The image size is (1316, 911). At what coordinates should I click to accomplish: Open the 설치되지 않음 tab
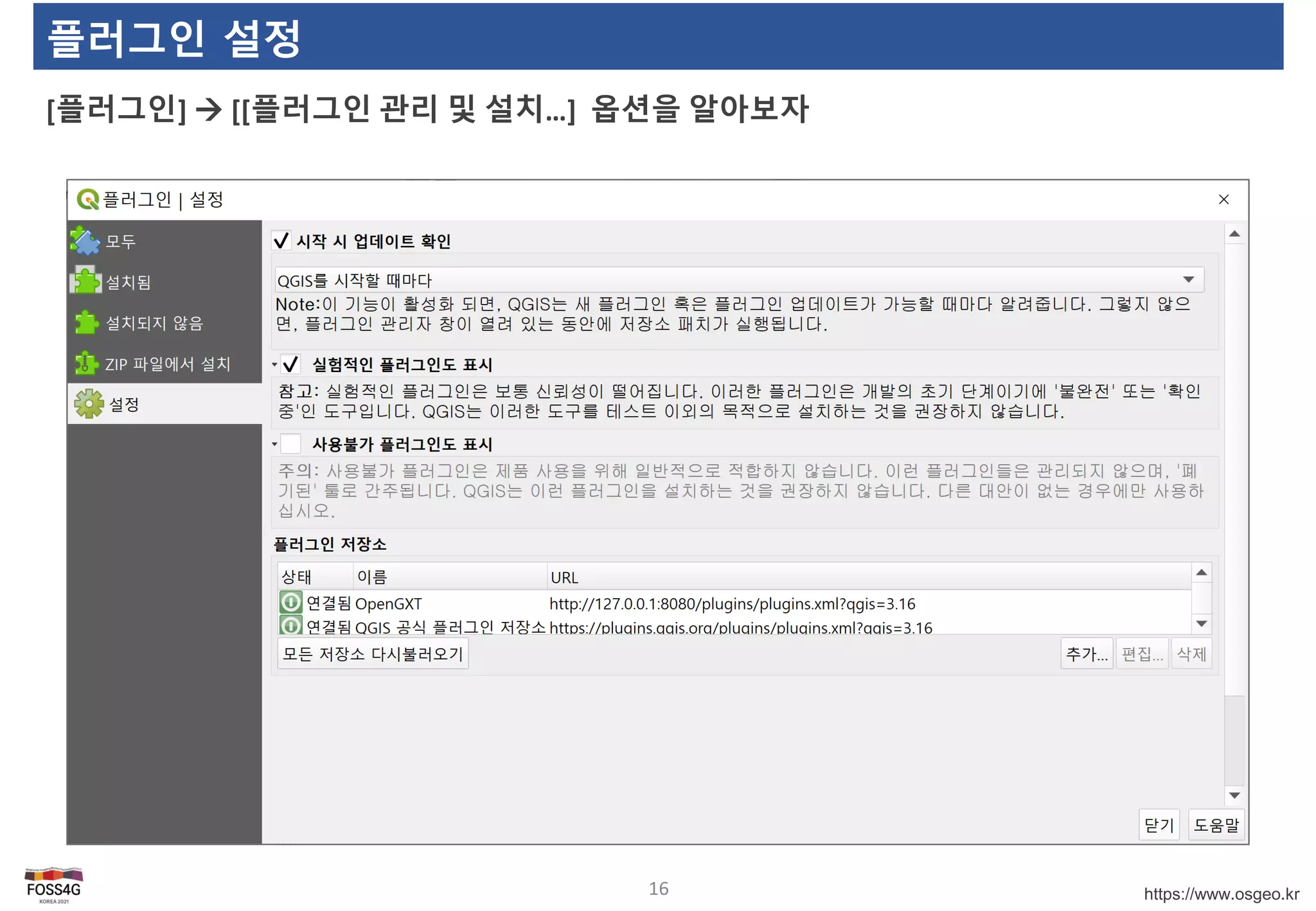click(x=164, y=323)
